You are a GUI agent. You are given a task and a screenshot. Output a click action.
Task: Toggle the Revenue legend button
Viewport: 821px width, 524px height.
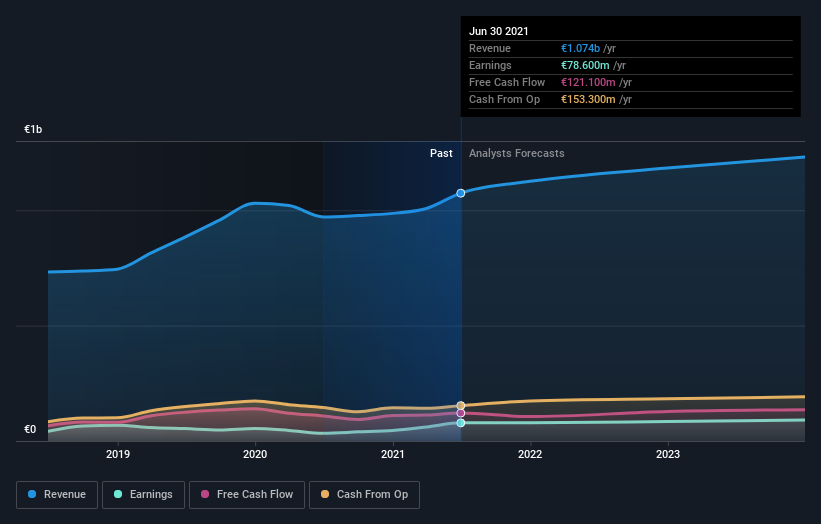pos(57,495)
